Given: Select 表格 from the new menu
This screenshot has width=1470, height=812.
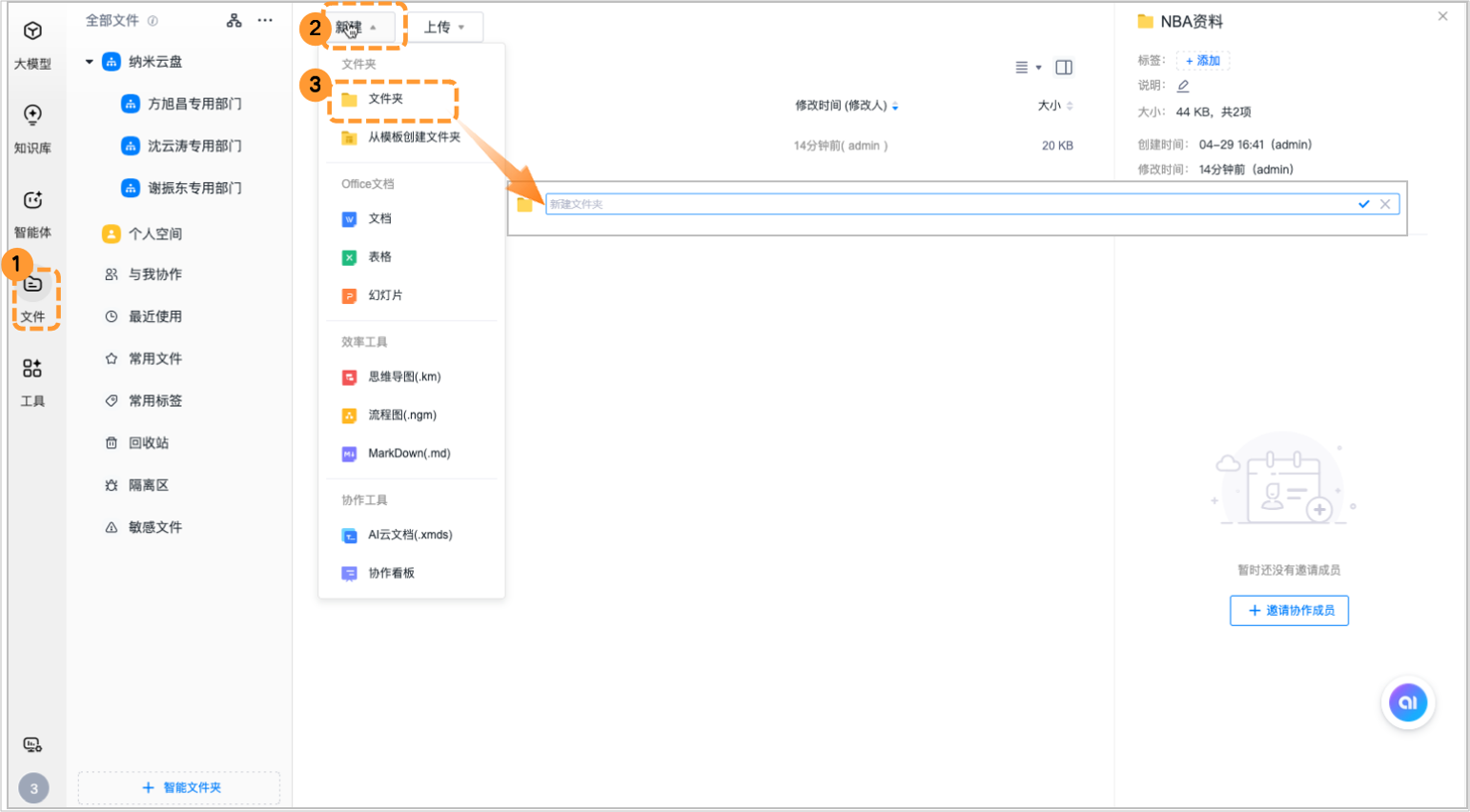Looking at the screenshot, I should coord(379,257).
